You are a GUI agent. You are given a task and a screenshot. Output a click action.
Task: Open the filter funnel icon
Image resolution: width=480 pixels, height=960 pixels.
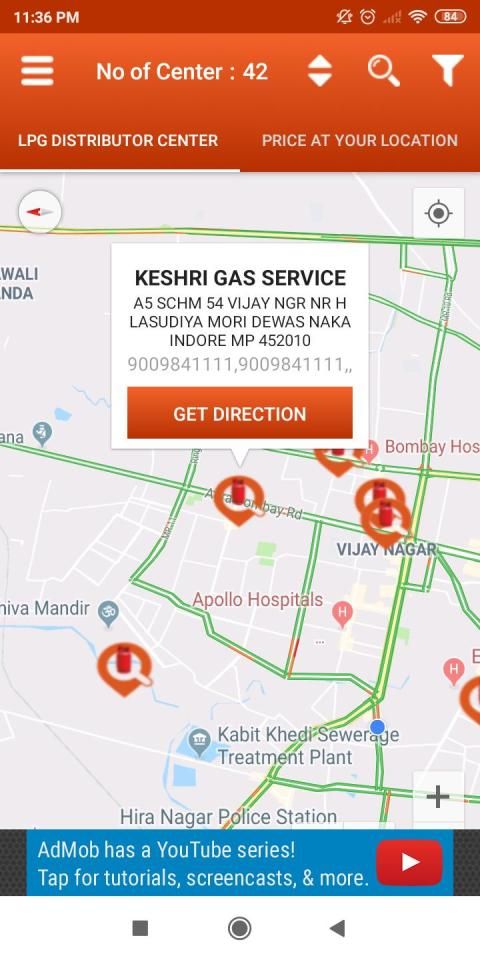pyautogui.click(x=448, y=72)
